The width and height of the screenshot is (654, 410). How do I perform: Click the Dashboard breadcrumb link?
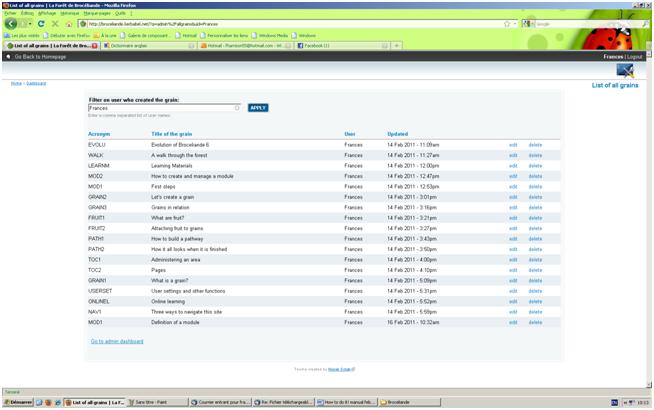(36, 83)
